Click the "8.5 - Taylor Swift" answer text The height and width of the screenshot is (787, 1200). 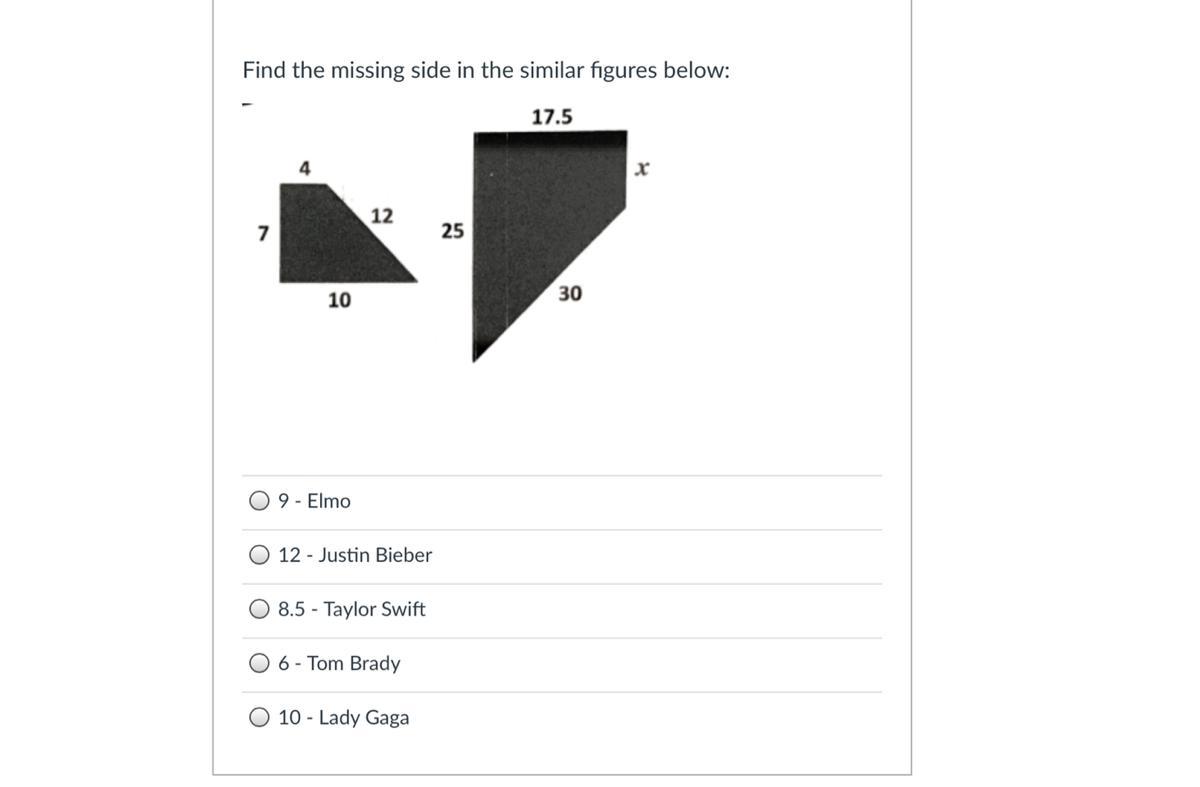pyautogui.click(x=351, y=609)
